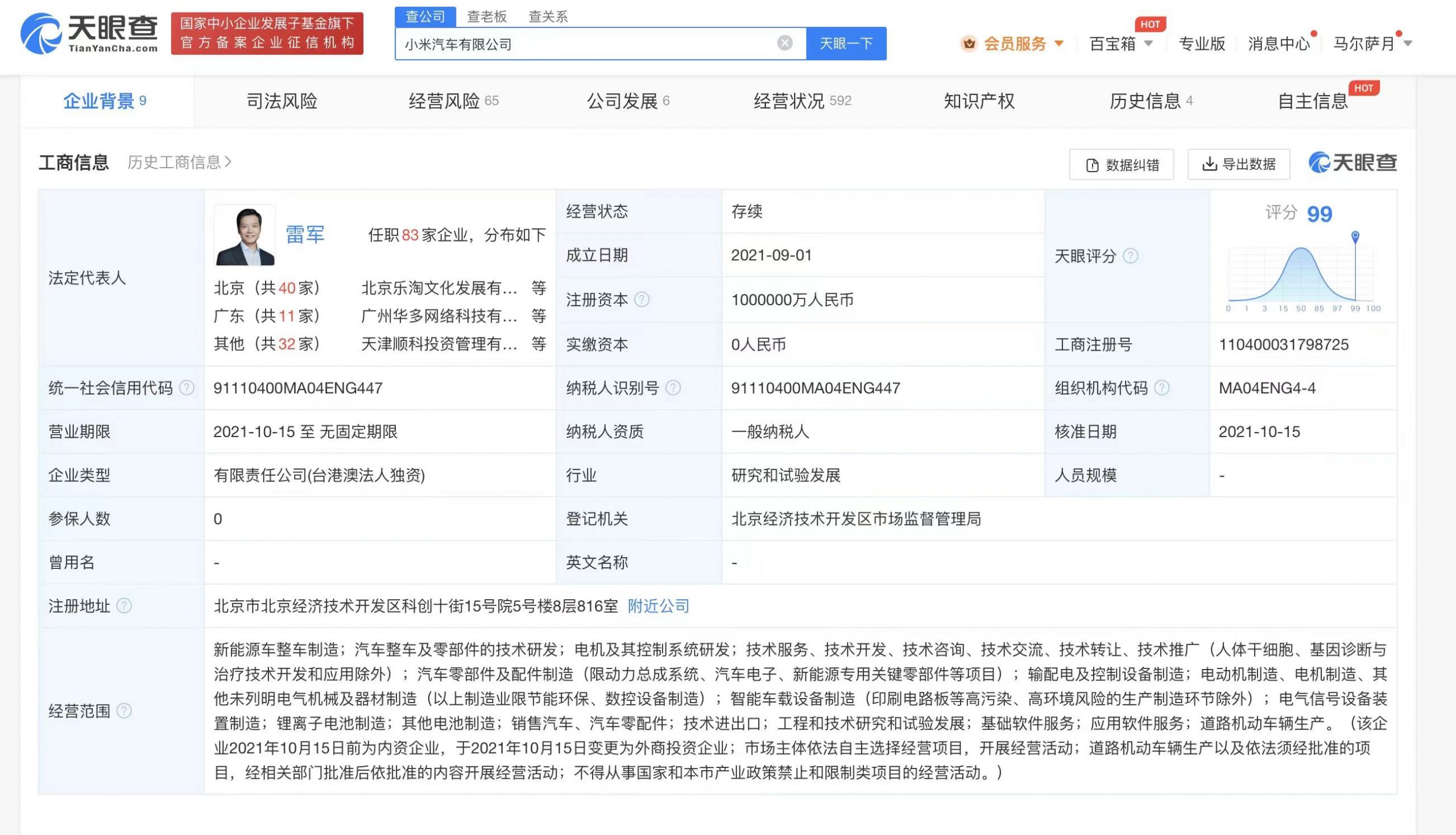Open the 会员服务 dropdown

point(1014,44)
